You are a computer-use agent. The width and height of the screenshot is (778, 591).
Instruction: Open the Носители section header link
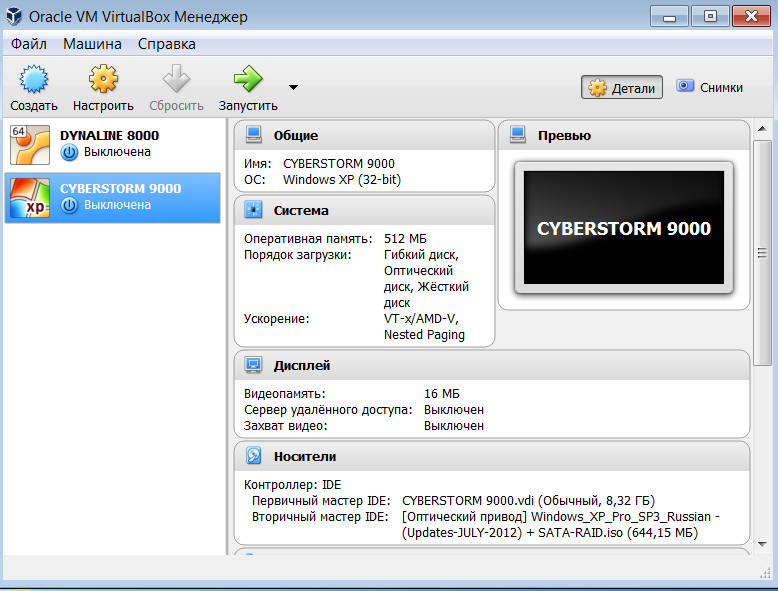(x=305, y=457)
